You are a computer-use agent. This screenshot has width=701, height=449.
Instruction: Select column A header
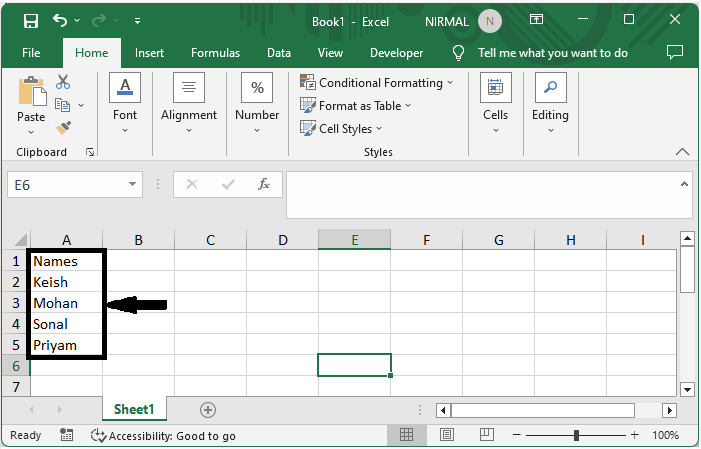pos(66,240)
